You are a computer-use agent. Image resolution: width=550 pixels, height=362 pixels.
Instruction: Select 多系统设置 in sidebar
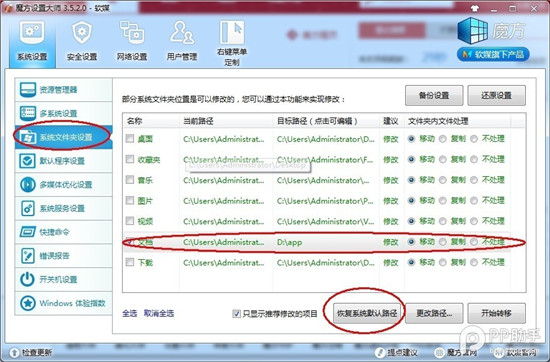[63, 113]
